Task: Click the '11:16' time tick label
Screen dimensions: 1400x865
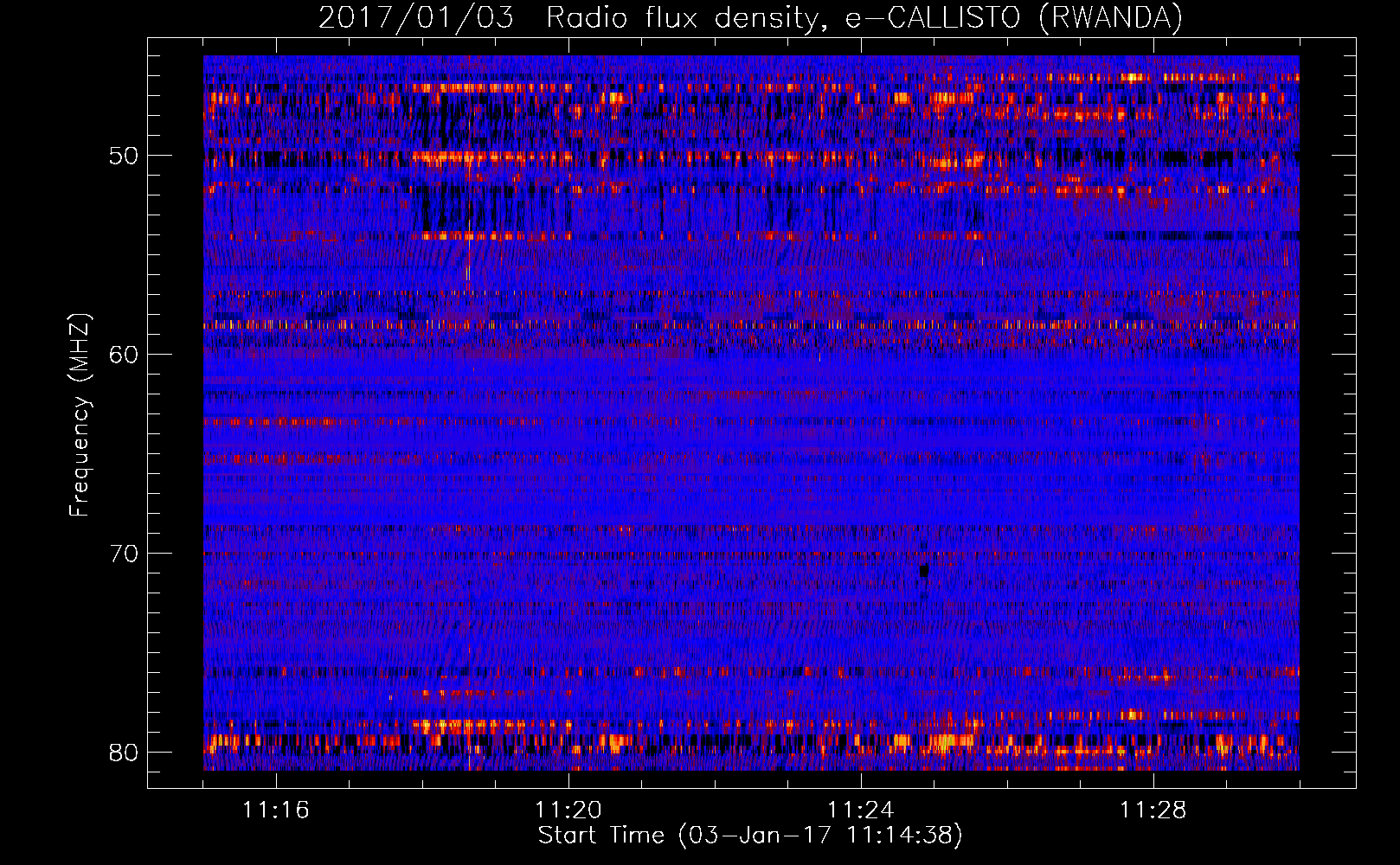Action: 276,811
